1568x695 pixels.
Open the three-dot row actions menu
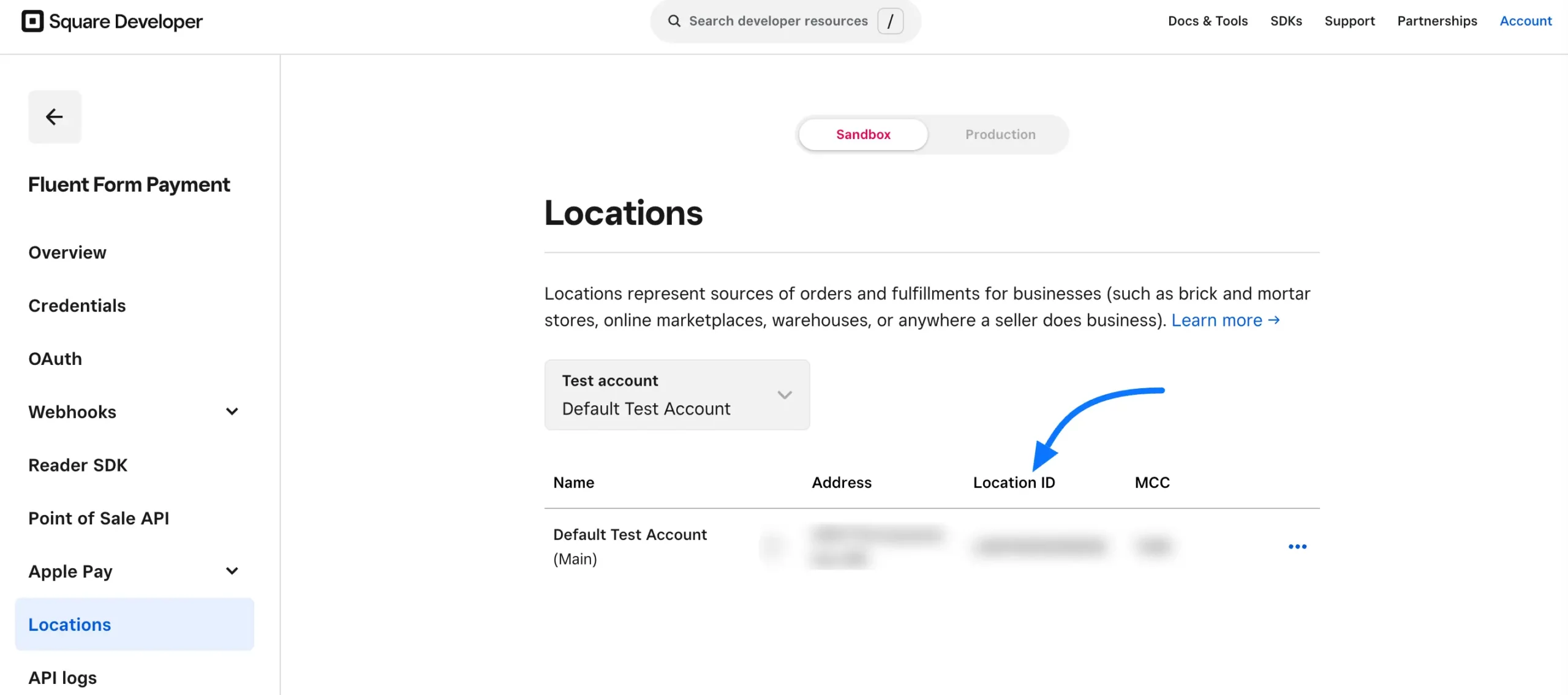[1297, 546]
